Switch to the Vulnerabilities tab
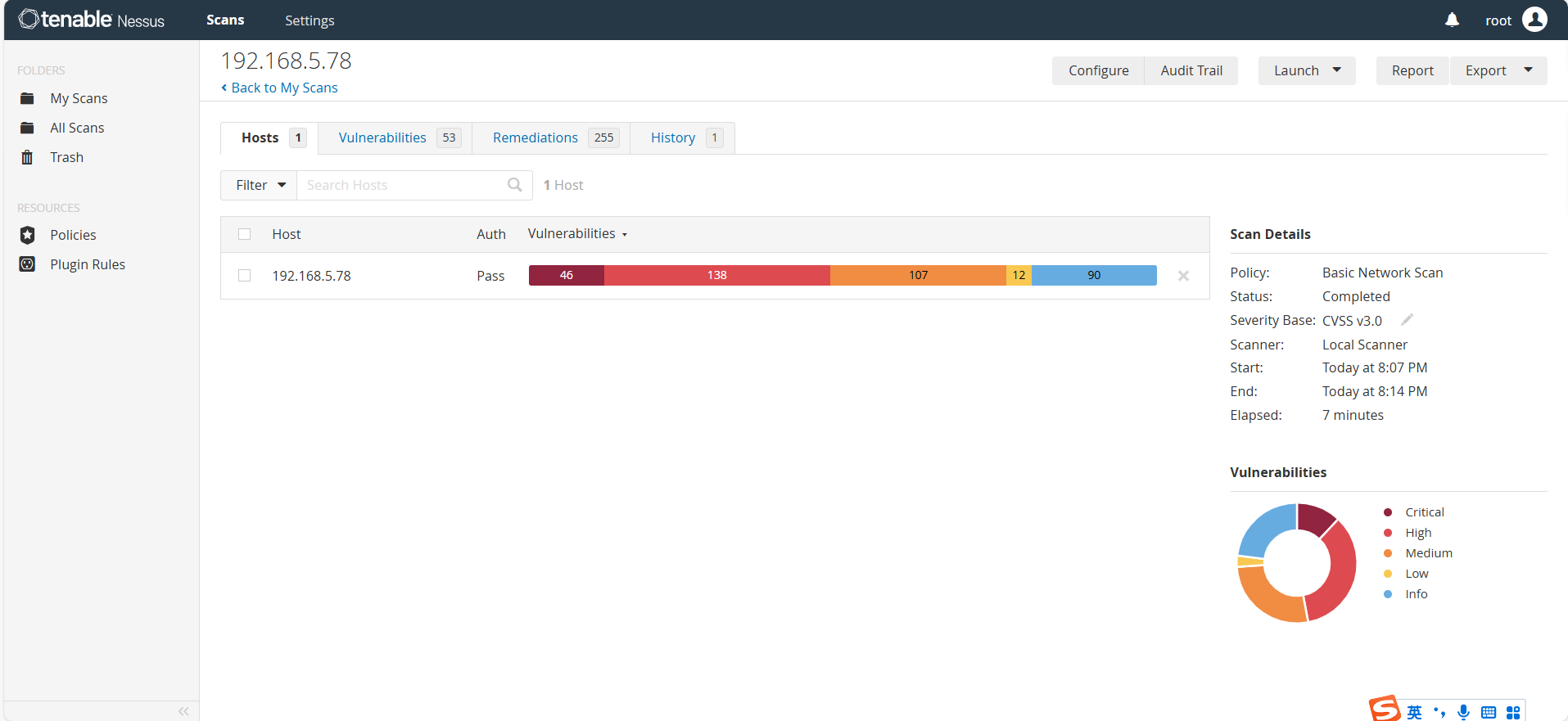This screenshot has width=1568, height=721. tap(382, 137)
